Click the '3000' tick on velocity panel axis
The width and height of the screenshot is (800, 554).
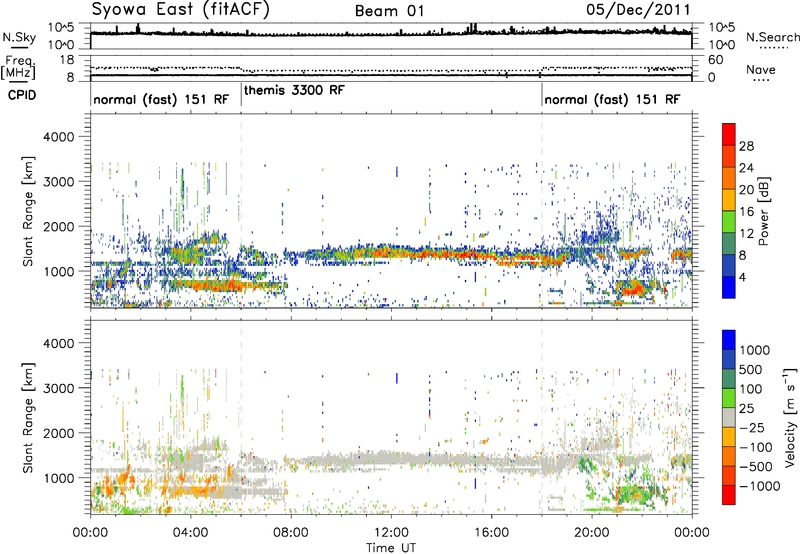tap(58, 388)
